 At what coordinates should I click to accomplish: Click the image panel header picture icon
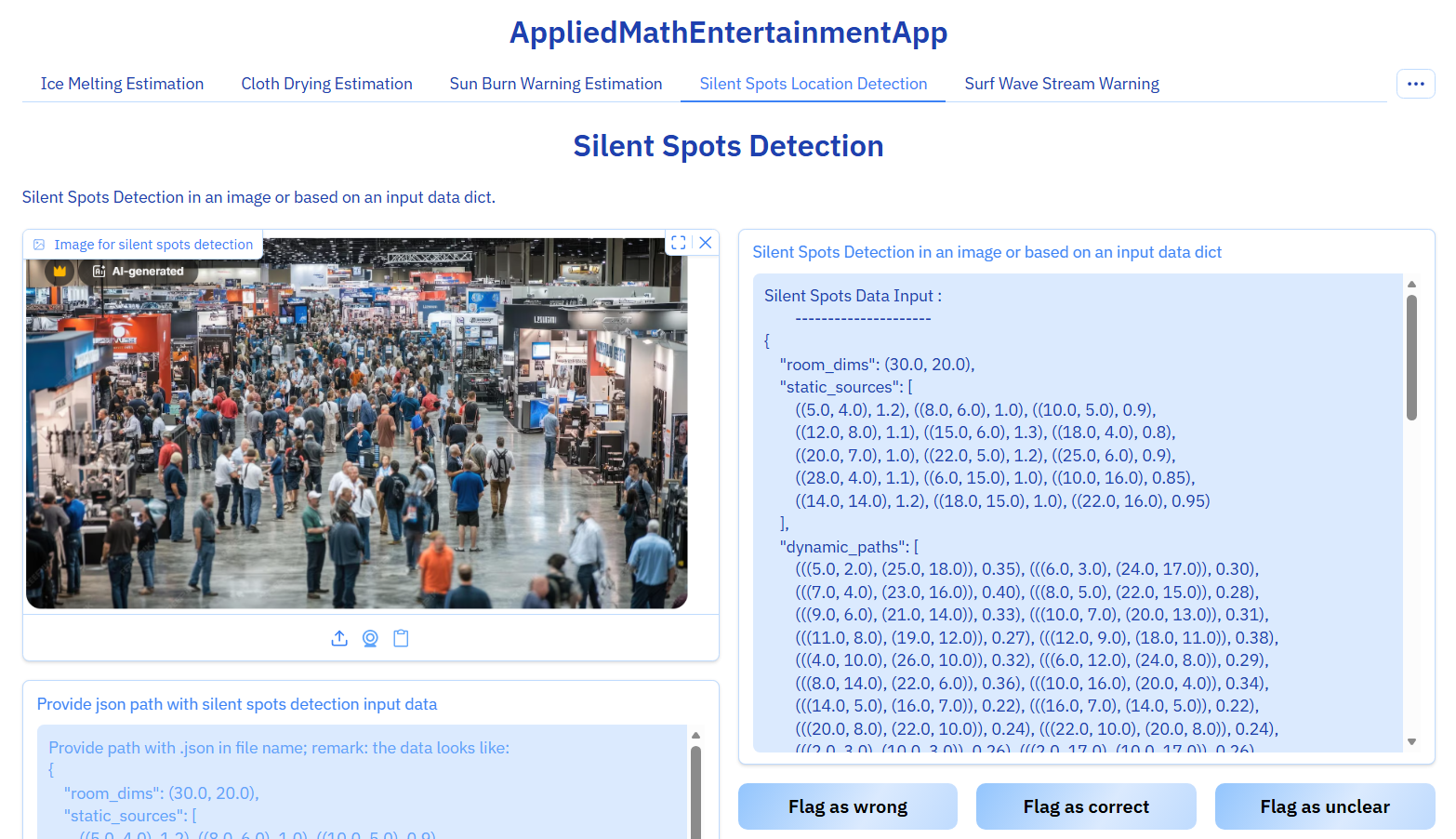(39, 244)
